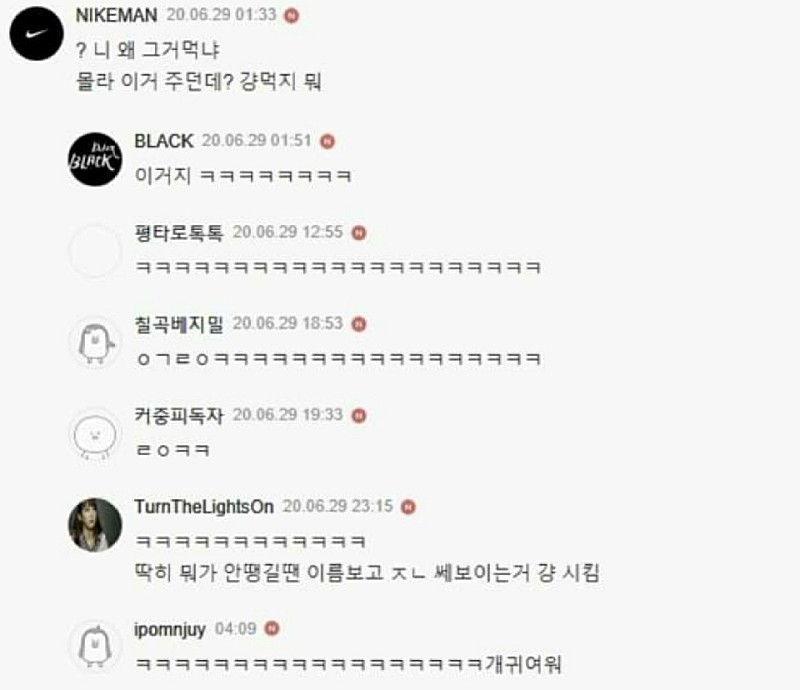Click the red N badge beside 커중피독자's timestamp
The height and width of the screenshot is (690, 800).
click(359, 415)
